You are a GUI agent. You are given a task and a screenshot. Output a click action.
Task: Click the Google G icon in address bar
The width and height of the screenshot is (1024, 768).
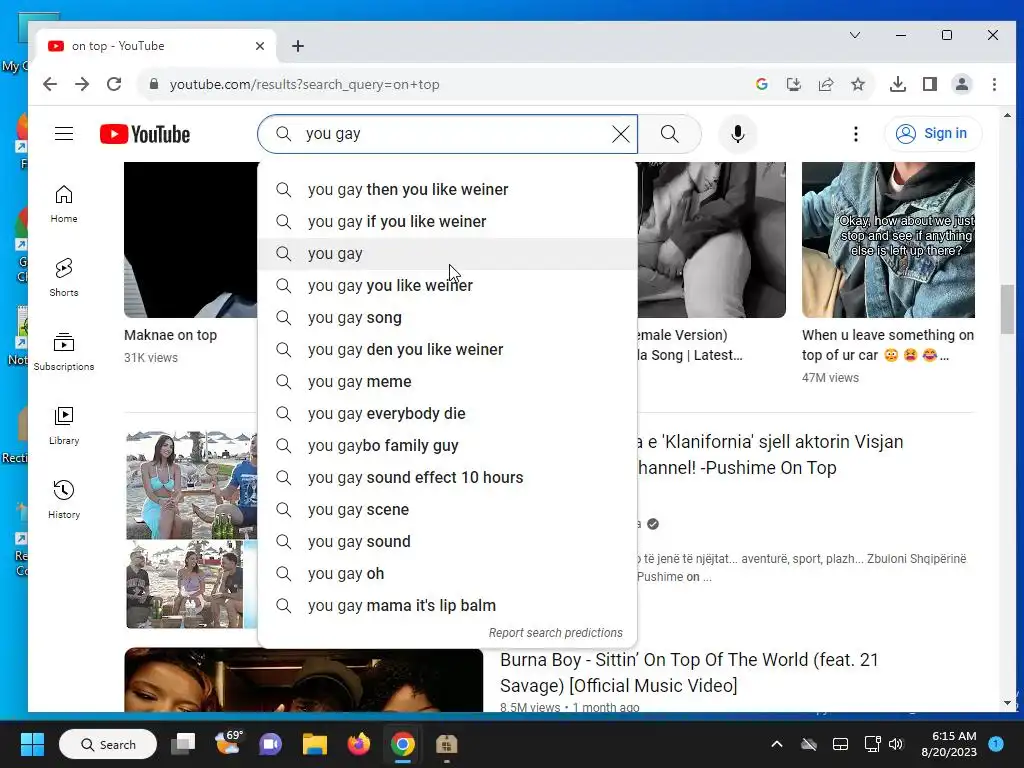pyautogui.click(x=761, y=84)
